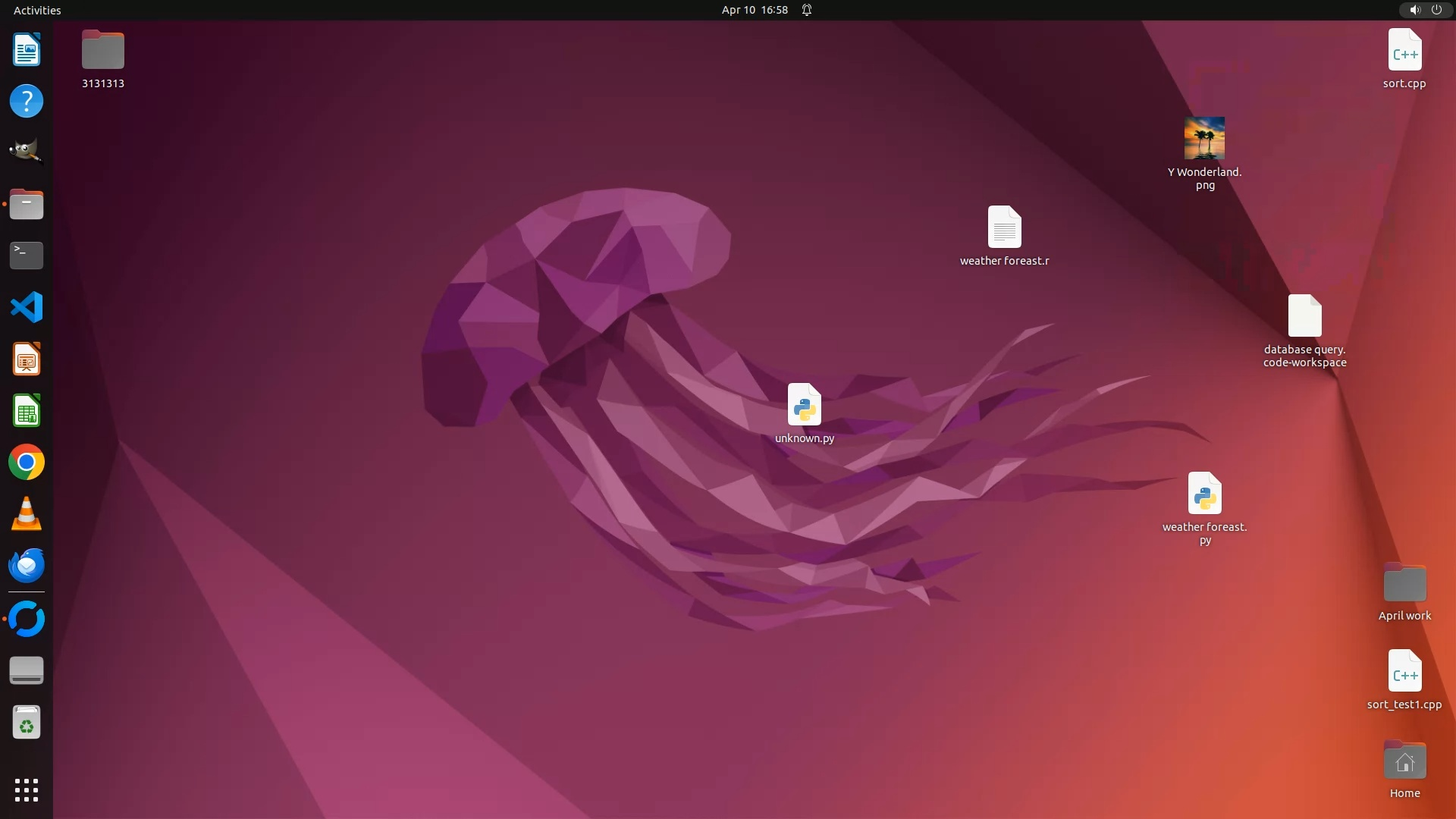Open LibreOffice Calc spreadsheet app

coord(27,411)
